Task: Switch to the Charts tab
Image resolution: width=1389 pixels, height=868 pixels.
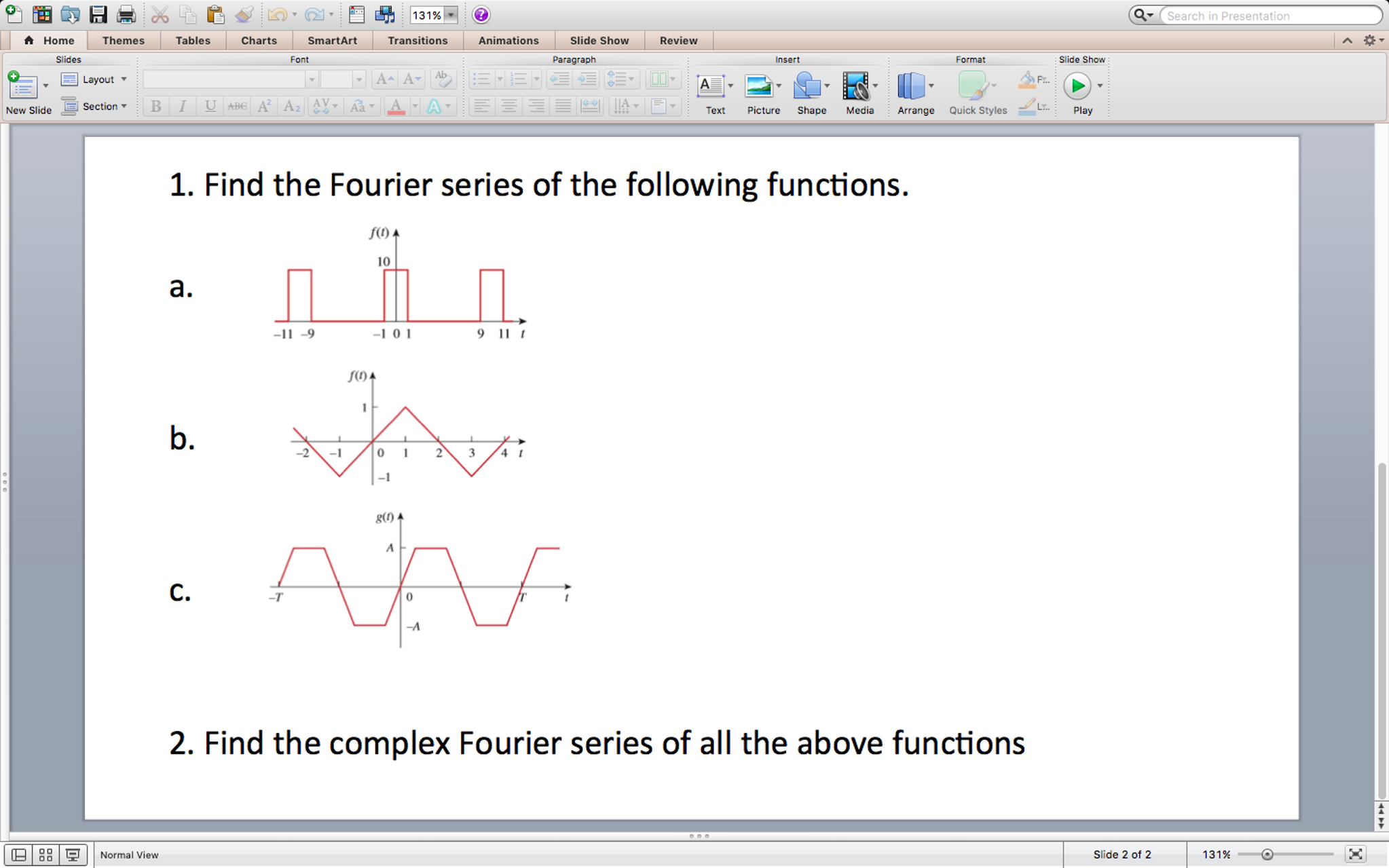Action: click(259, 41)
